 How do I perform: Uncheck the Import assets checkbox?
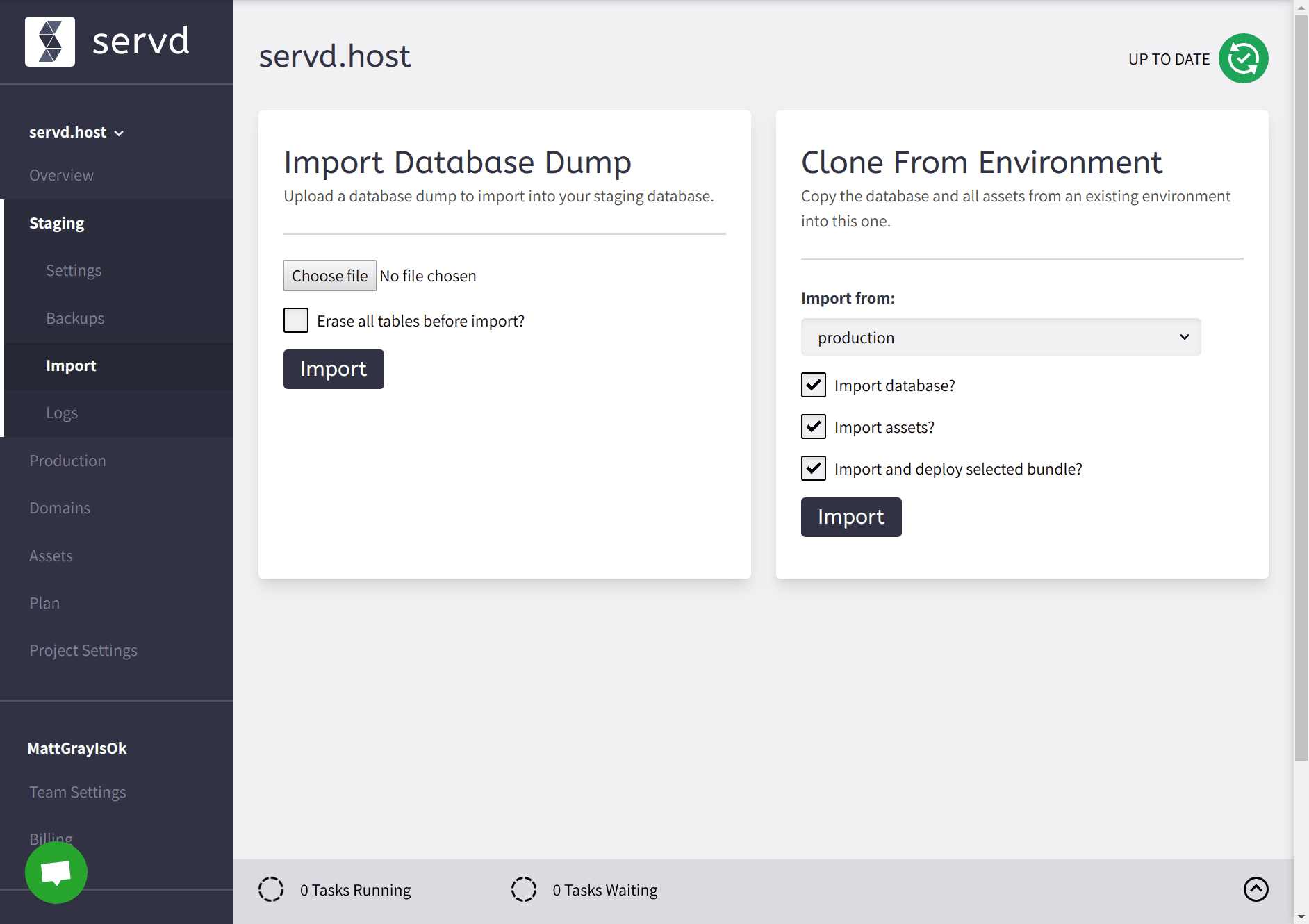[x=814, y=427]
